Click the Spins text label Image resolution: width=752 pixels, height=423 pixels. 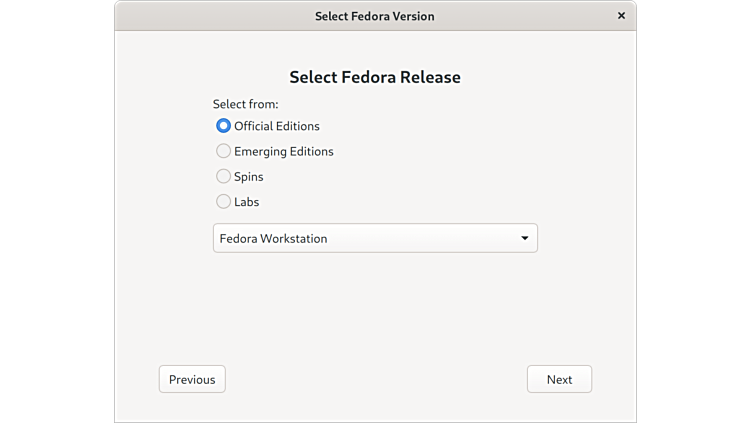click(249, 176)
